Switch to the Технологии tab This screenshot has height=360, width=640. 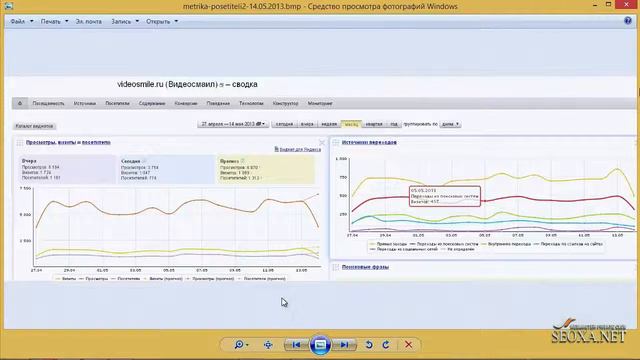pyautogui.click(x=251, y=104)
